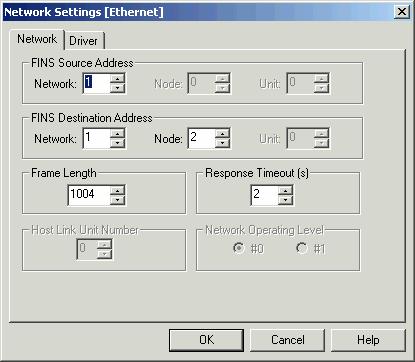Viewport: 415px width, 362px height.
Task: Decrease Response Timeout seconds
Action: [x=285, y=200]
